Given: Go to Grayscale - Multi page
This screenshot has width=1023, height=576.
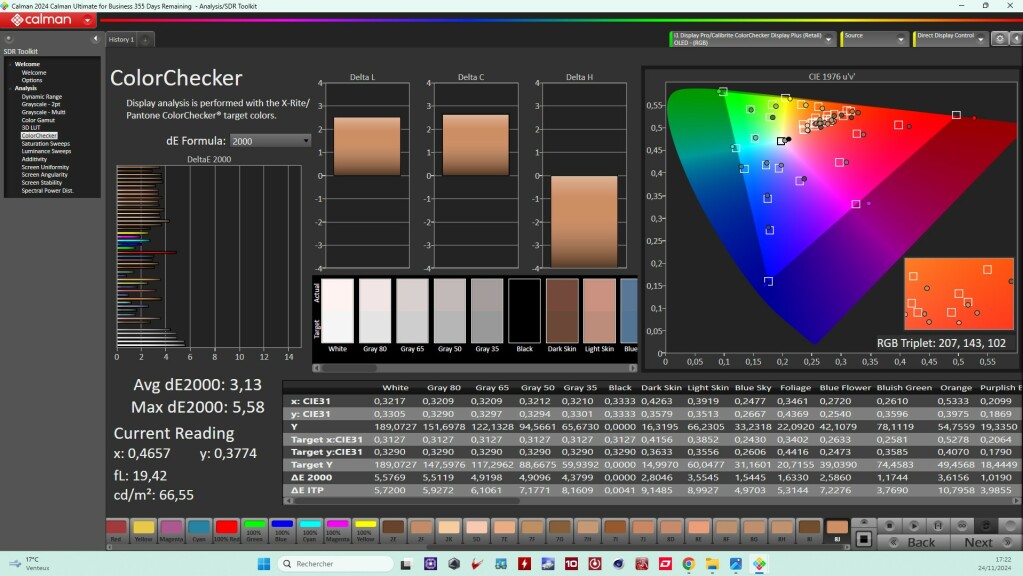Looking at the screenshot, I should tap(43, 112).
